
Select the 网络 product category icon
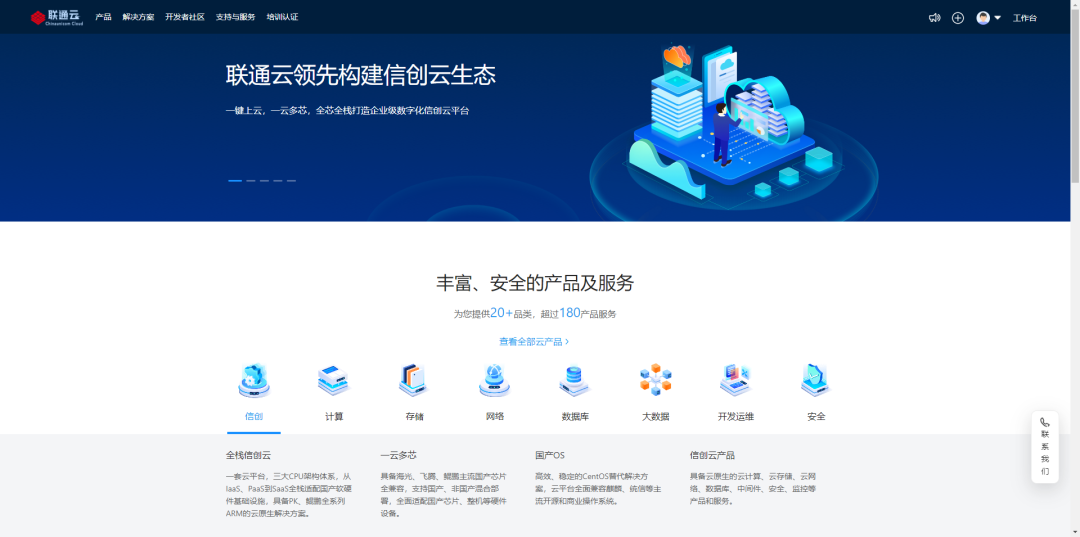point(495,381)
